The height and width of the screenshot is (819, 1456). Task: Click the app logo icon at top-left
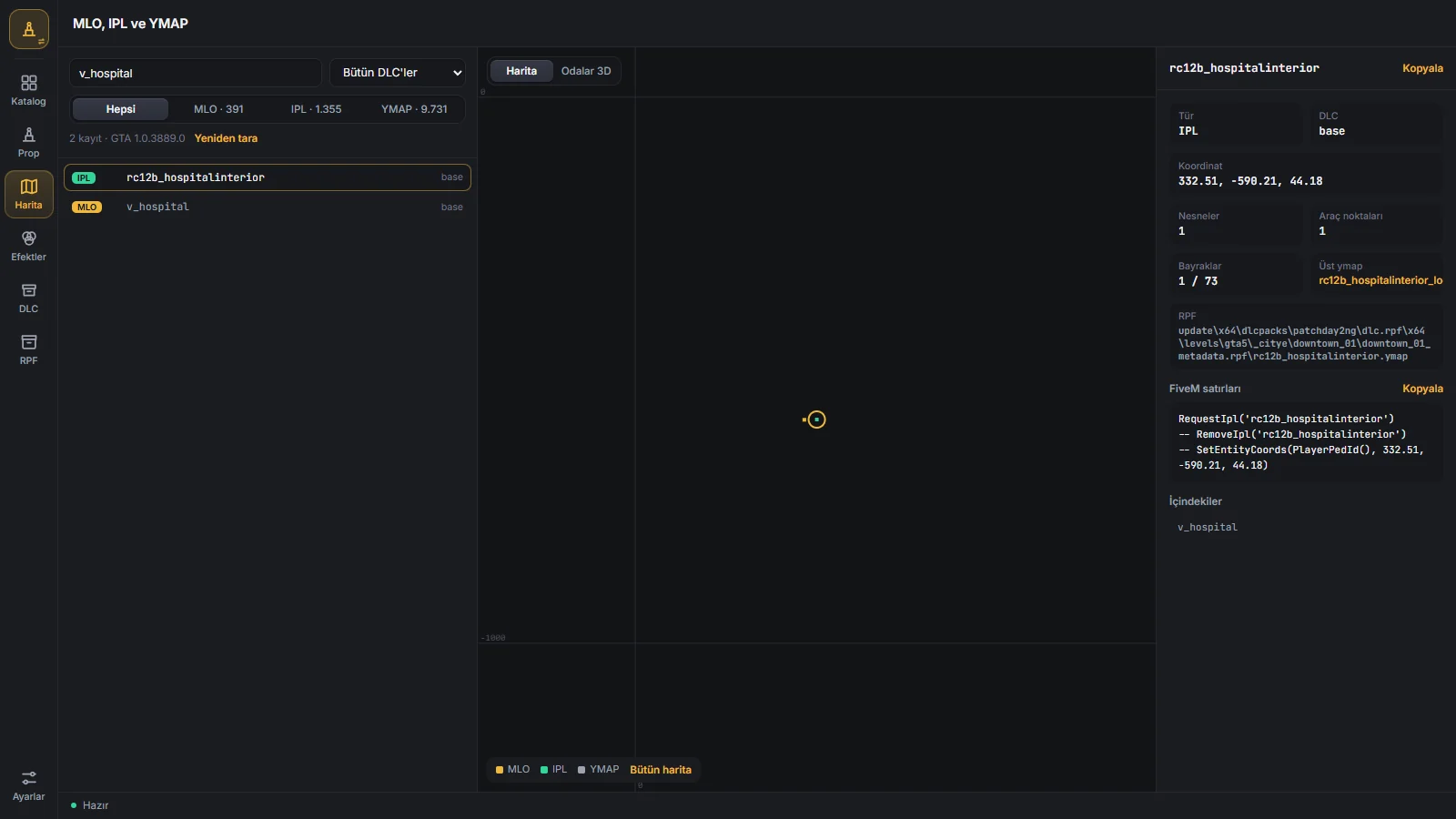coord(29,29)
